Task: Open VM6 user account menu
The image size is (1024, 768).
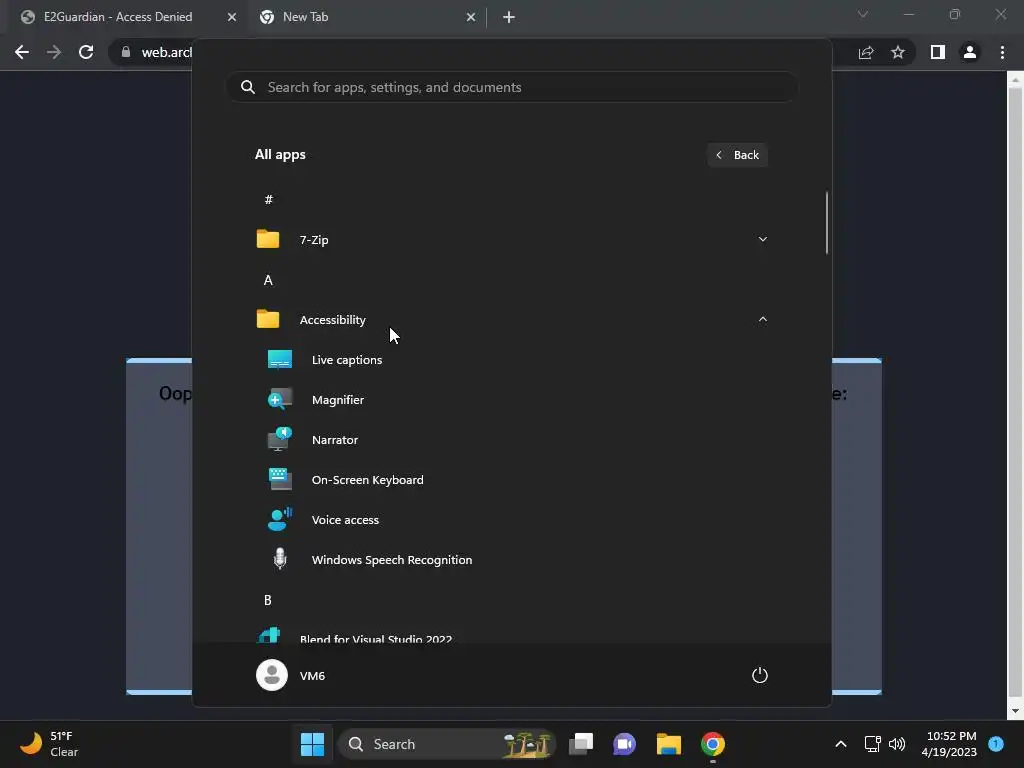Action: click(x=291, y=675)
